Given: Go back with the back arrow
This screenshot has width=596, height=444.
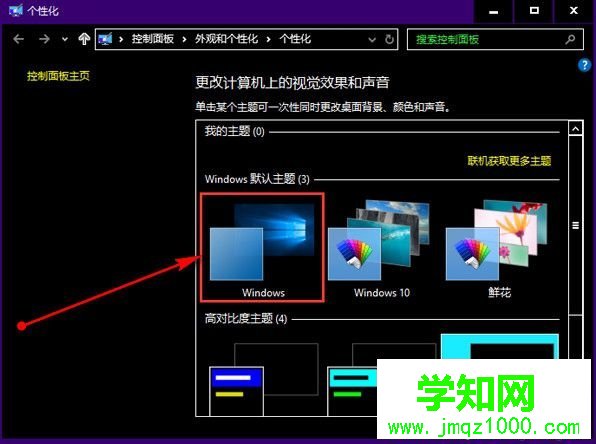Looking at the screenshot, I should coord(19,39).
